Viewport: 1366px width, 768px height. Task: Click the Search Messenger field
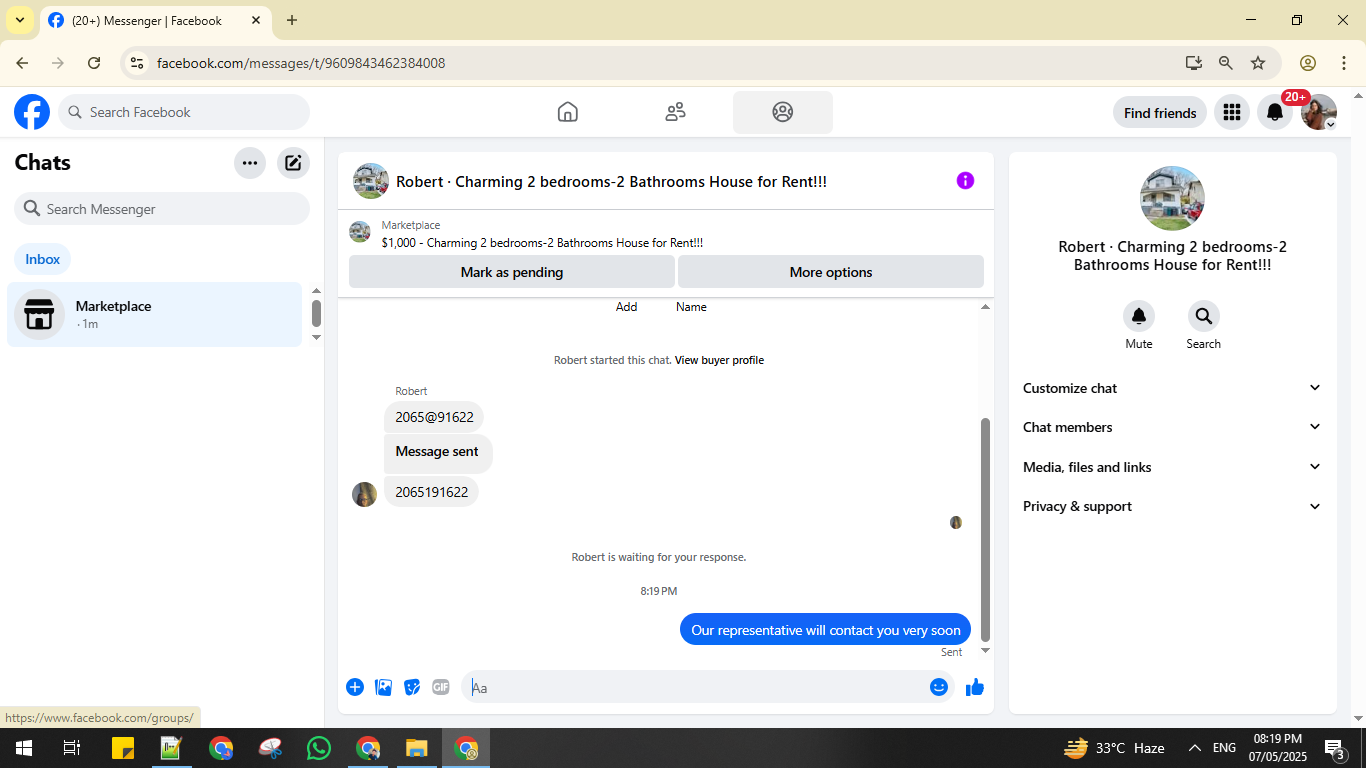pyautogui.click(x=162, y=209)
